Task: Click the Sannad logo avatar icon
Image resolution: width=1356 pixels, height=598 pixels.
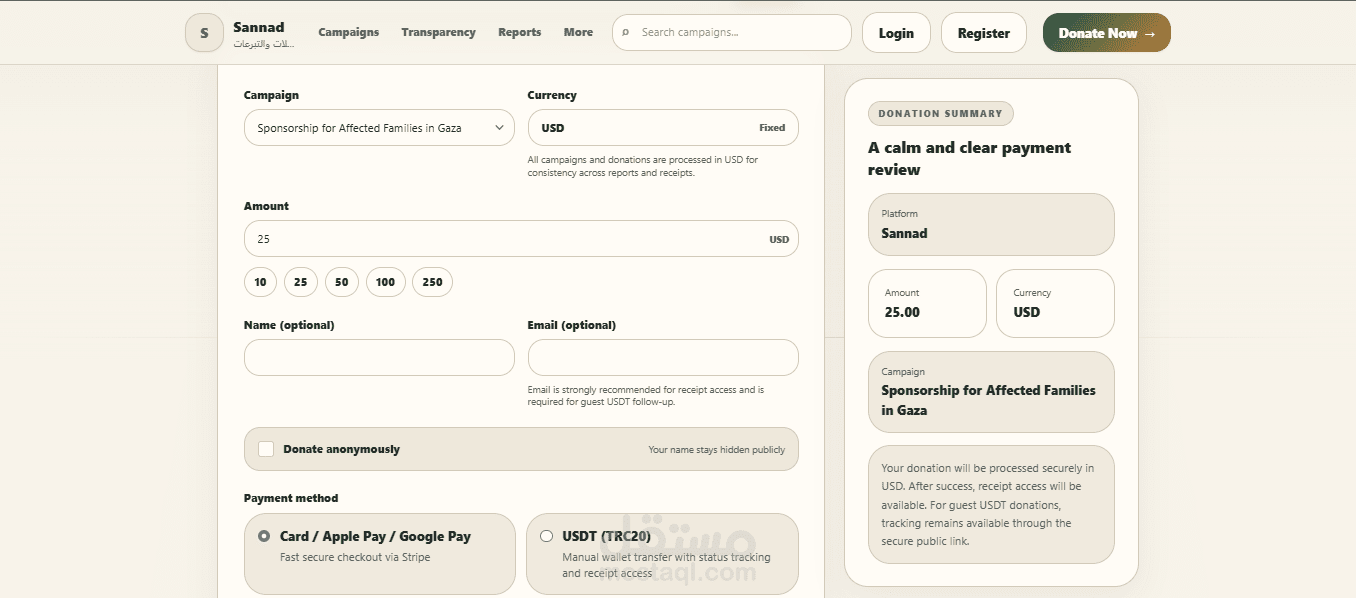Action: (204, 33)
